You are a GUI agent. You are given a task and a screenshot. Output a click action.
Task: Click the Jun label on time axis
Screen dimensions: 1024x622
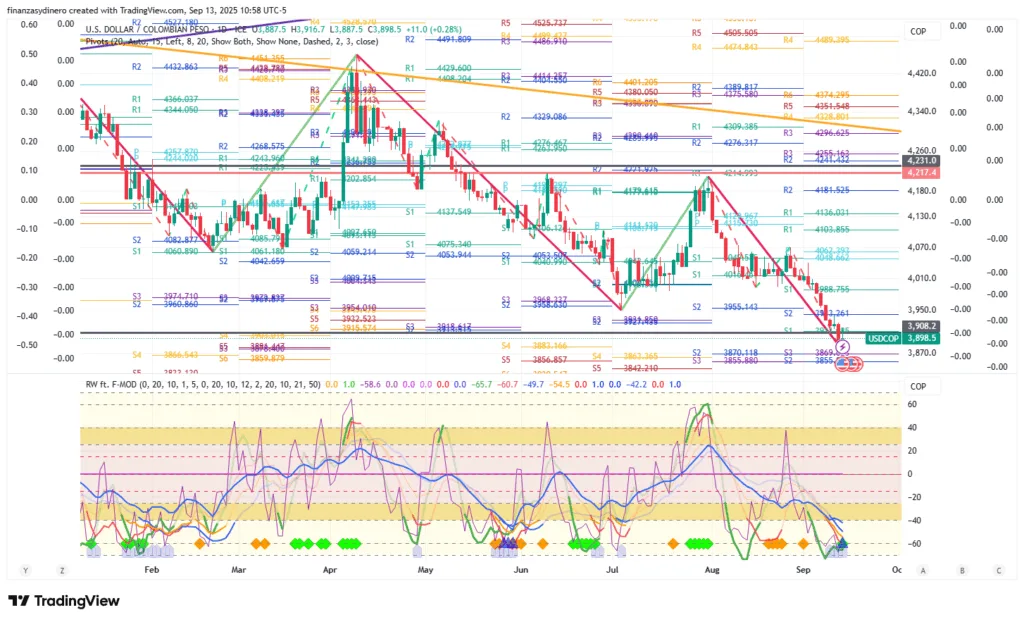click(520, 570)
